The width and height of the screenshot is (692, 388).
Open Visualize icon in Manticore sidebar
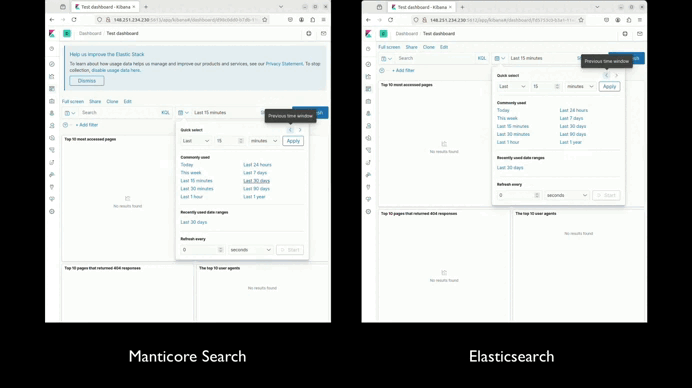point(52,76)
